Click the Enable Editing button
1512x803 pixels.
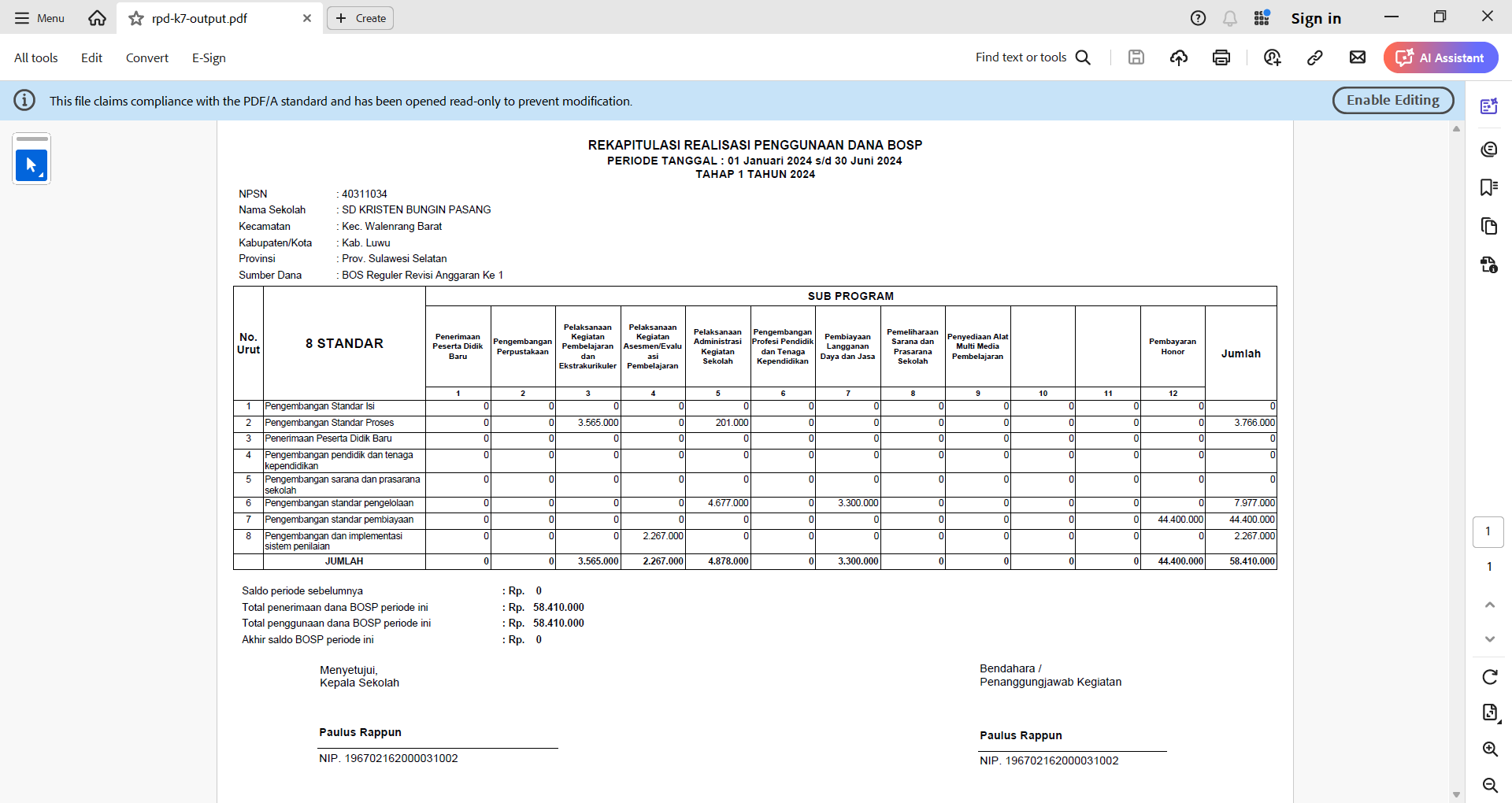[1392, 101]
